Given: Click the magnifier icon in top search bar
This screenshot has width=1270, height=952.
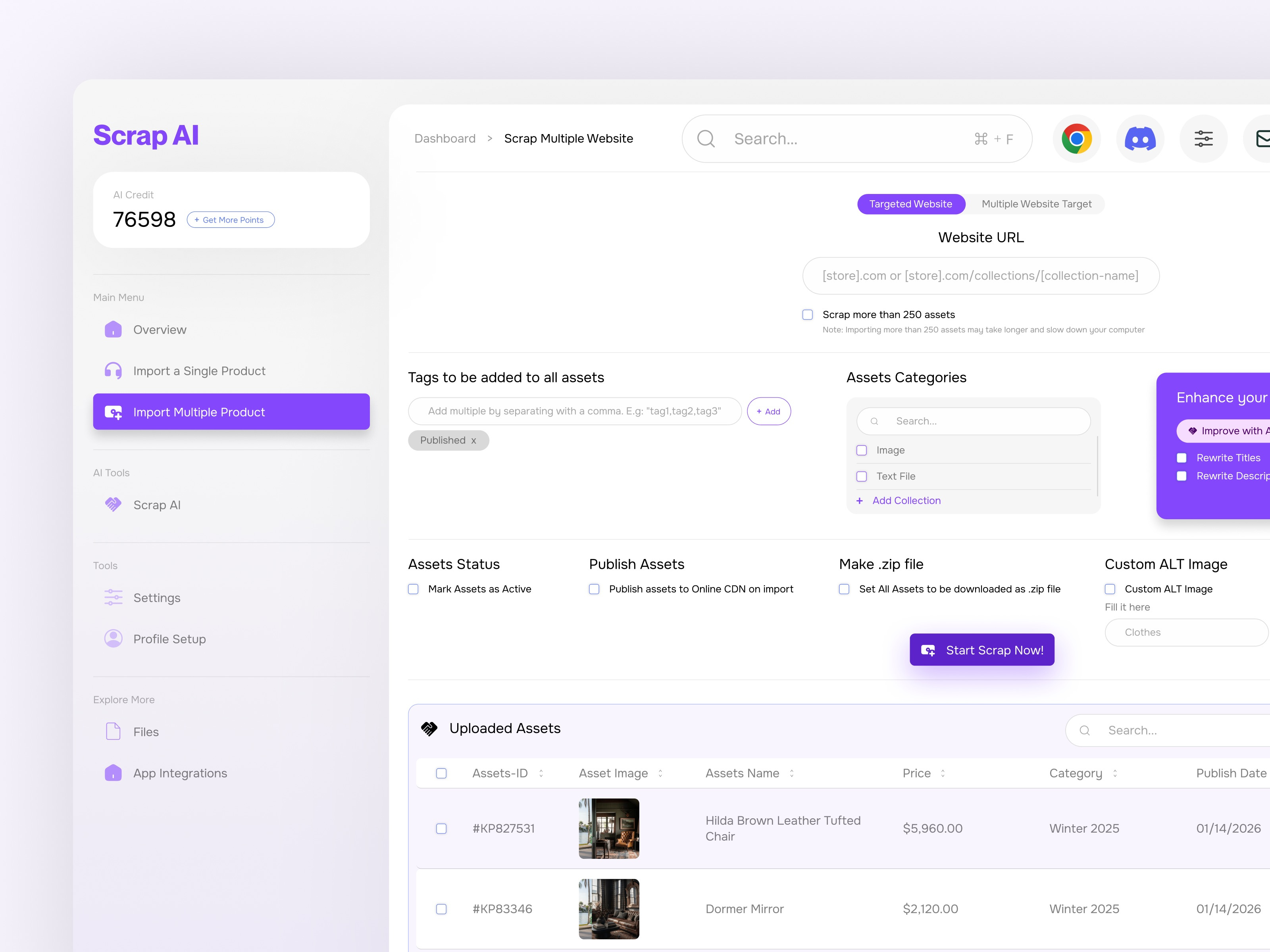Looking at the screenshot, I should pos(706,139).
